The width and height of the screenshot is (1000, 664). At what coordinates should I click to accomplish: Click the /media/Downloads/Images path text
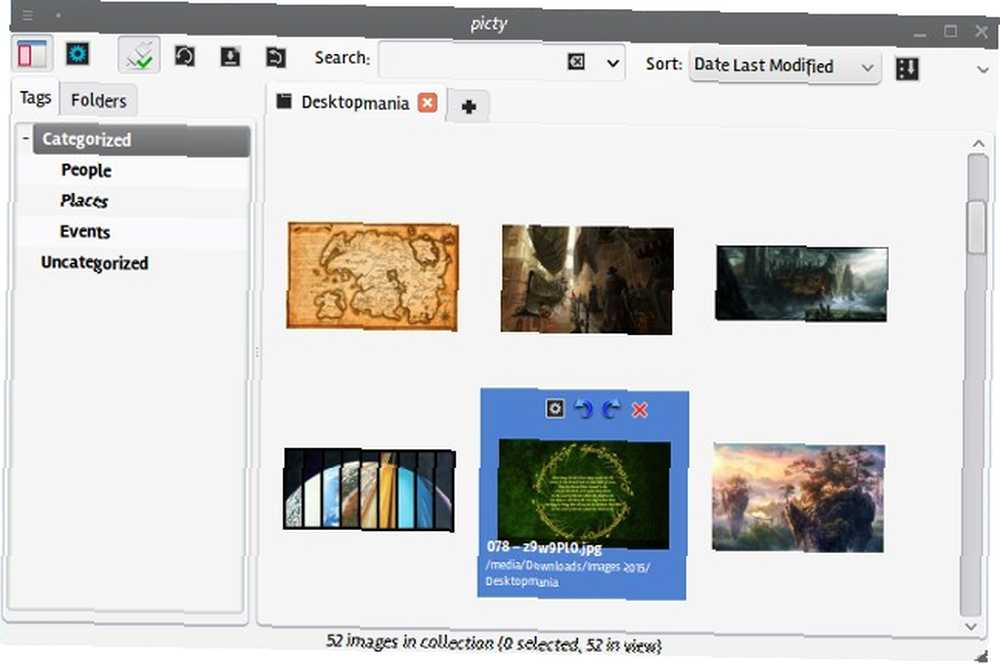[x=567, y=566]
